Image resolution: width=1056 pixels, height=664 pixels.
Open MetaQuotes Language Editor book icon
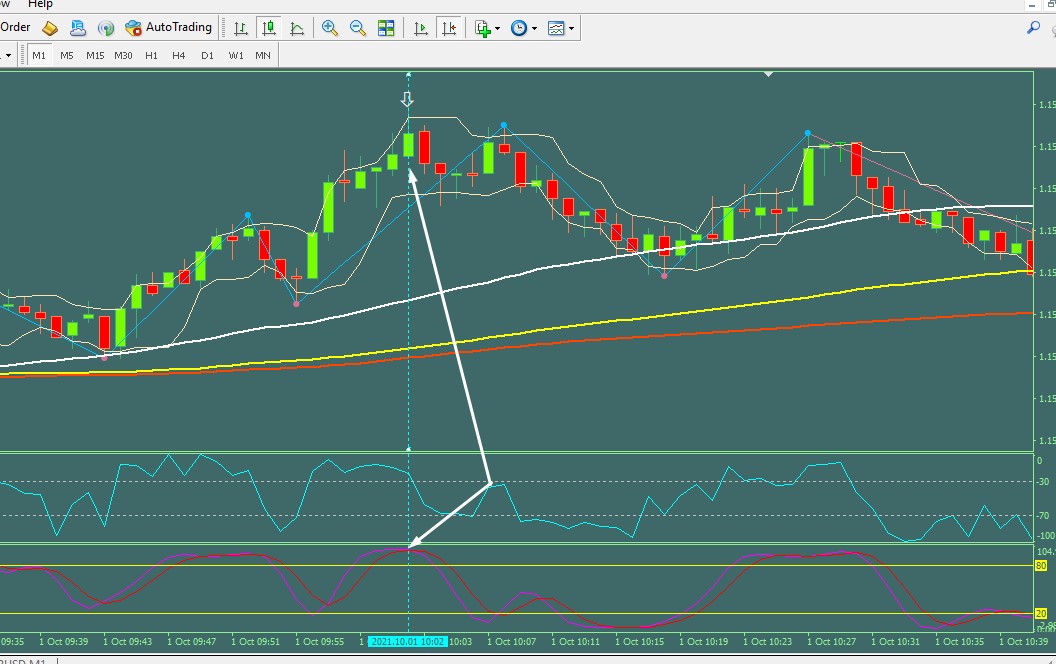tap(50, 28)
